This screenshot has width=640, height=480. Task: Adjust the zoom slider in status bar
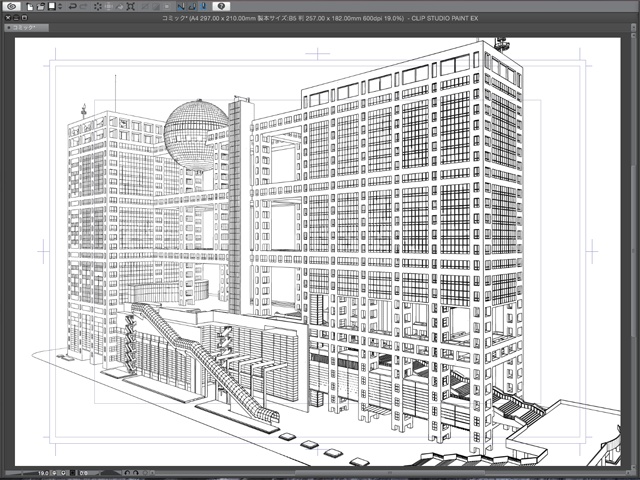click(x=21, y=473)
